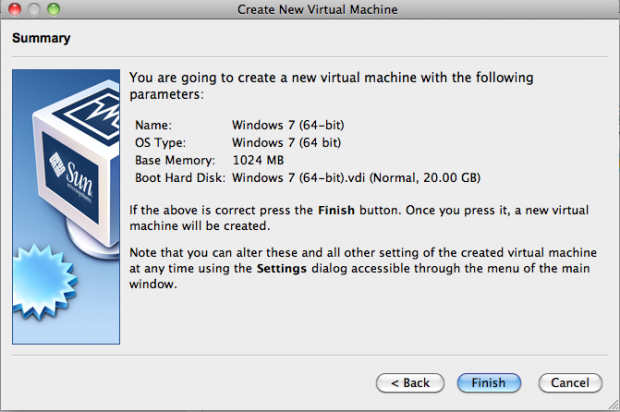Click the '1024 MB' memory value
Screen dimensions: 620x412
(x=258, y=160)
